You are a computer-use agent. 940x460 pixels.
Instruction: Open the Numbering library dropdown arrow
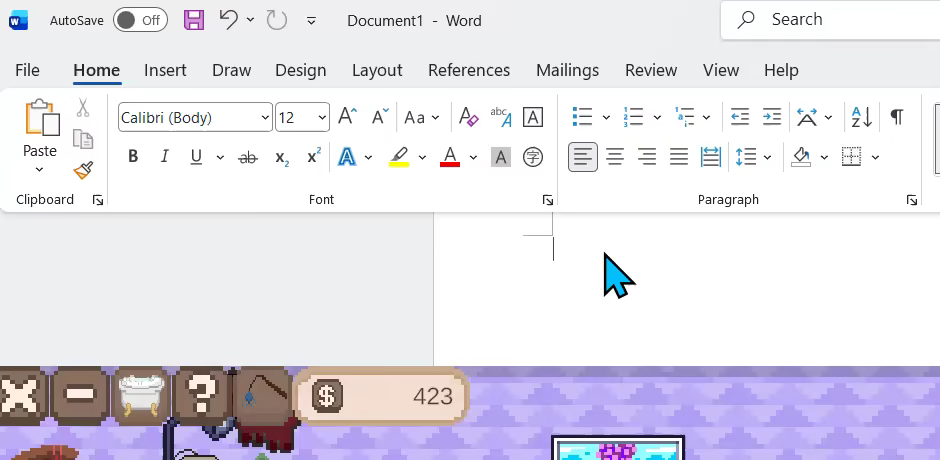click(x=657, y=117)
